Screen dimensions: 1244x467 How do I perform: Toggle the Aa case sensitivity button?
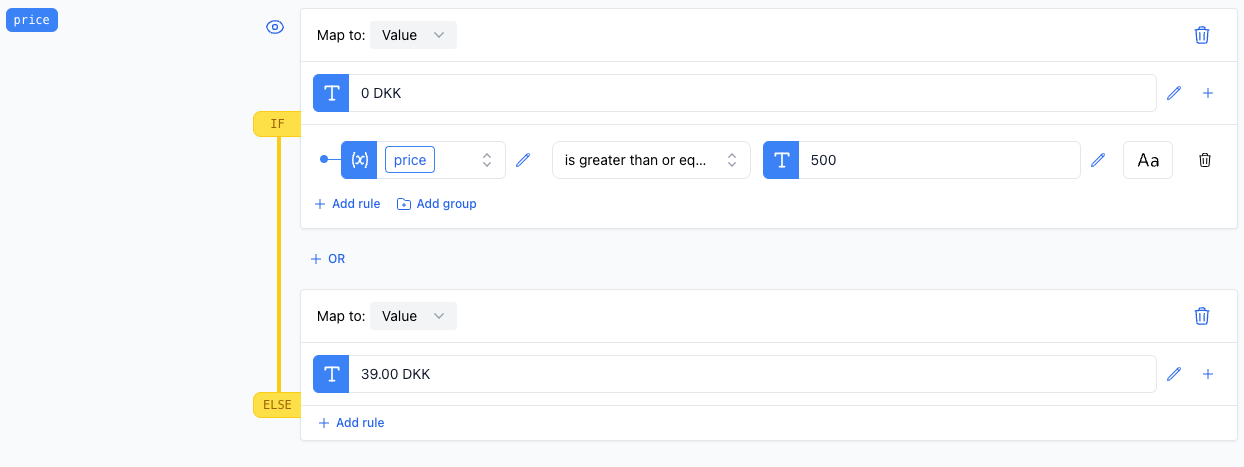point(1148,160)
